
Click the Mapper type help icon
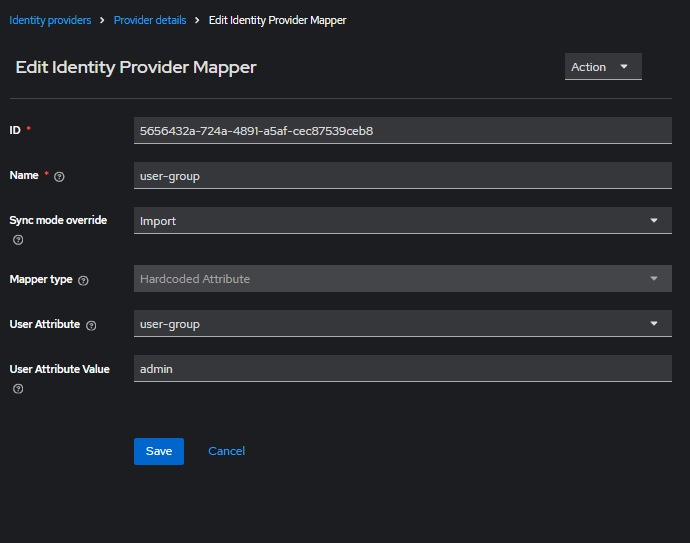point(83,280)
